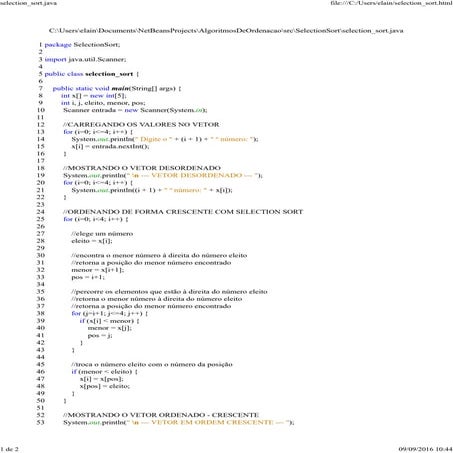The width and height of the screenshot is (453, 453).
Task: Click the comment 'CARREGANDO OS VALORES NO VETOR'
Action: pos(141,125)
